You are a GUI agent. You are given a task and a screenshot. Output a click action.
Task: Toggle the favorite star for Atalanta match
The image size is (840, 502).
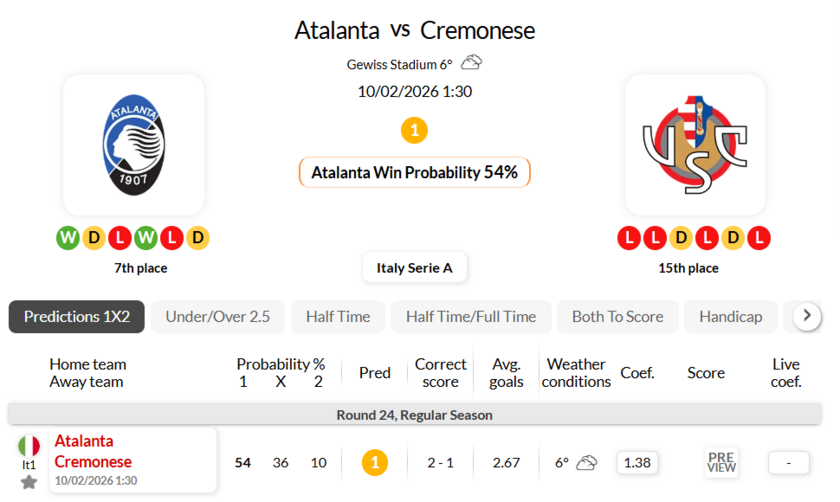[29, 482]
